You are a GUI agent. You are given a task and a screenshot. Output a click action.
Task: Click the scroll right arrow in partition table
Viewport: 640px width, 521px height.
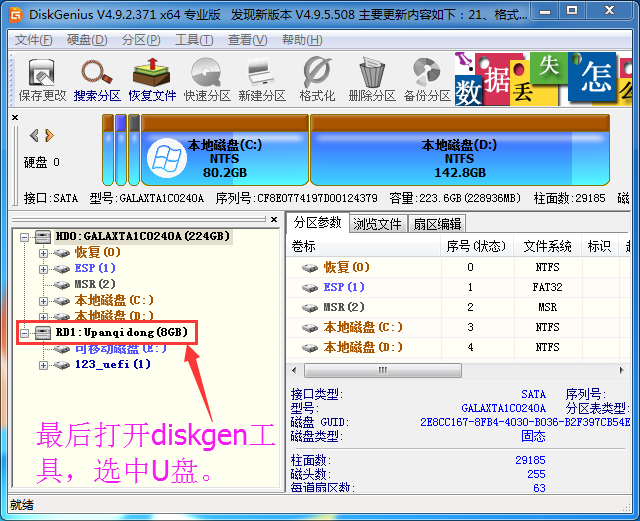pos(621,371)
